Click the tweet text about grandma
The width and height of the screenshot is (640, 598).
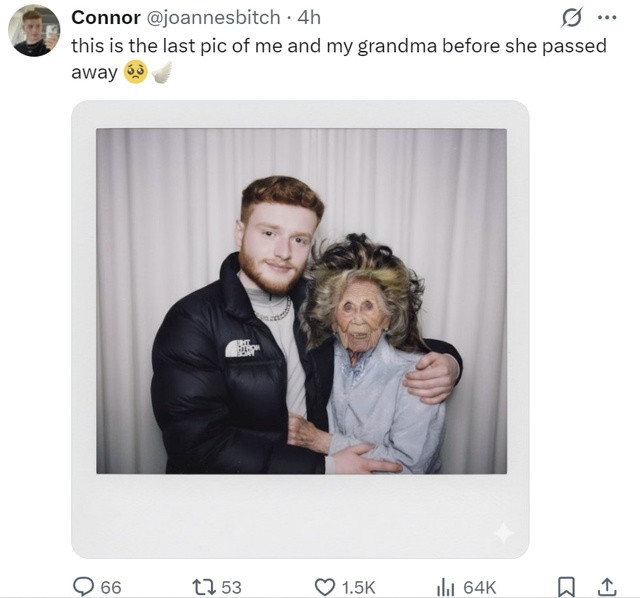pyautogui.click(x=339, y=59)
